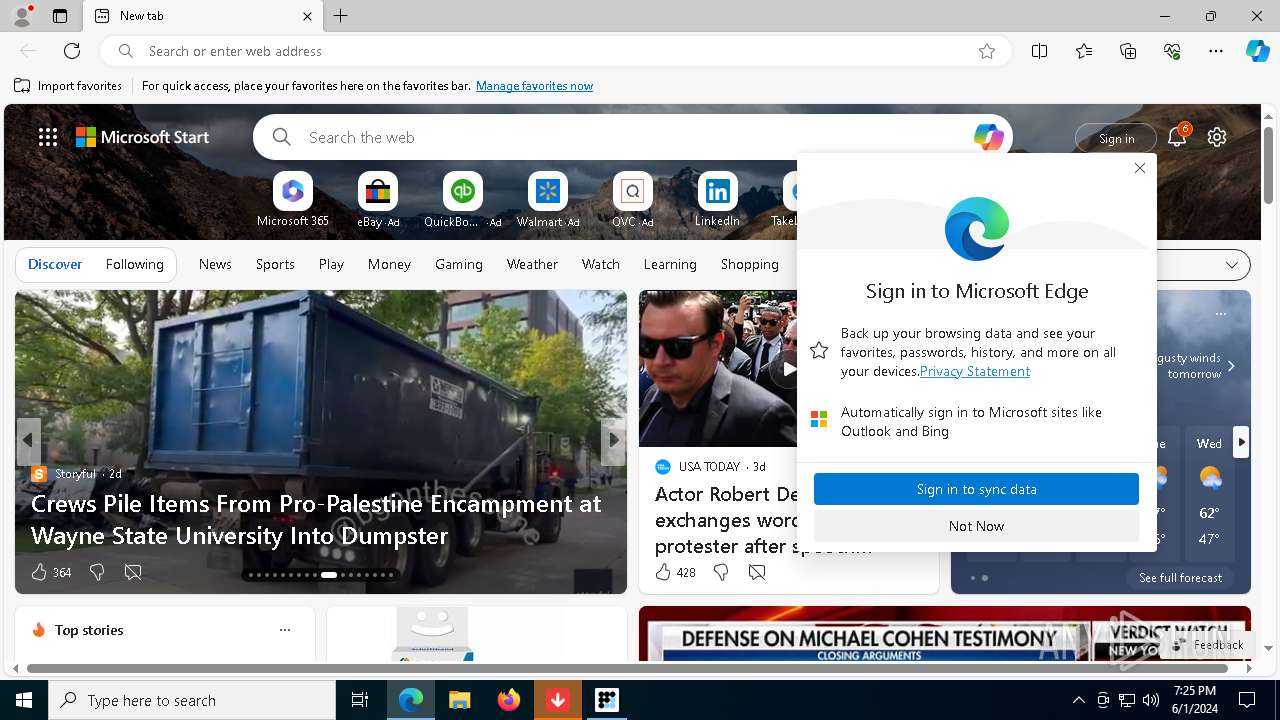Open the Copilot icon in search box
The width and height of the screenshot is (1280, 720).
pos(988,137)
